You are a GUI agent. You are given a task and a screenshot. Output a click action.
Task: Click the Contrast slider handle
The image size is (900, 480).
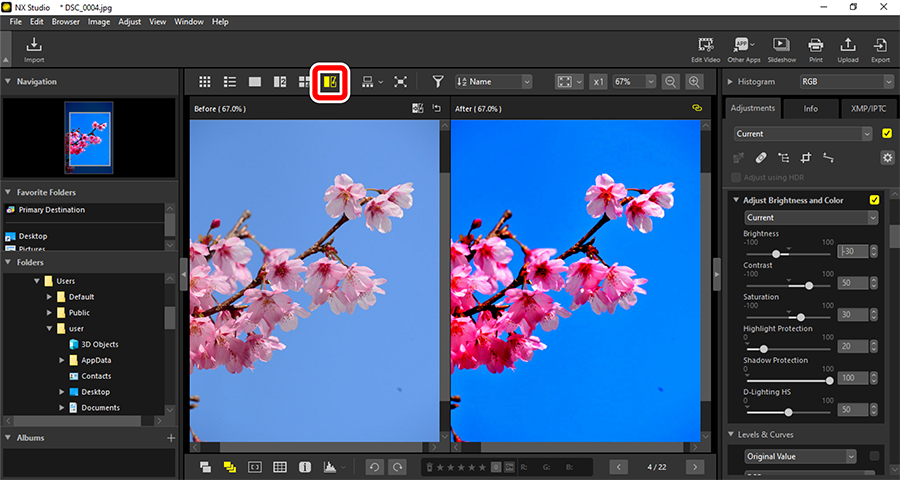click(x=809, y=285)
